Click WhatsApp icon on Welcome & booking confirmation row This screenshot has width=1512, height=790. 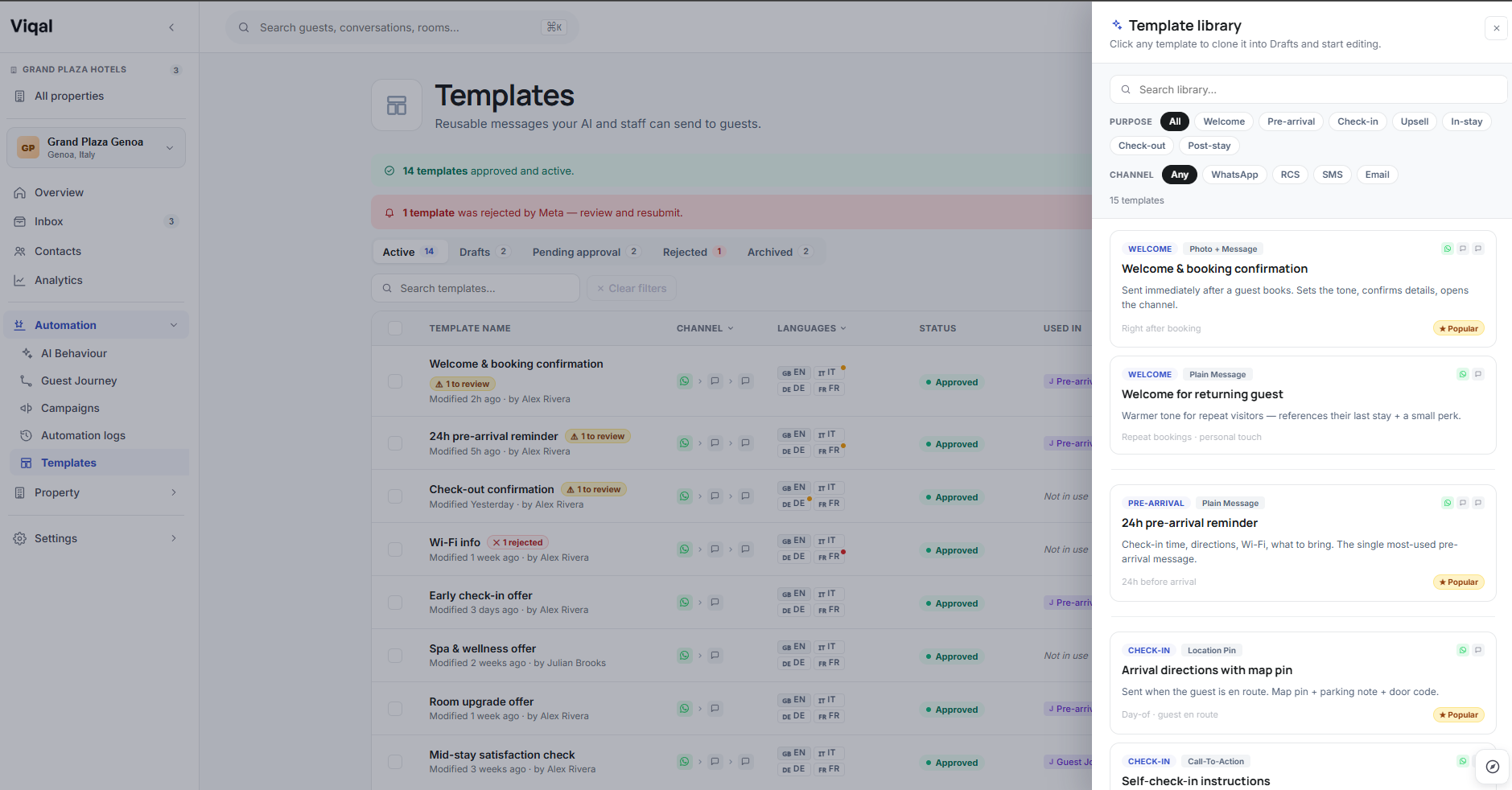pyautogui.click(x=685, y=381)
